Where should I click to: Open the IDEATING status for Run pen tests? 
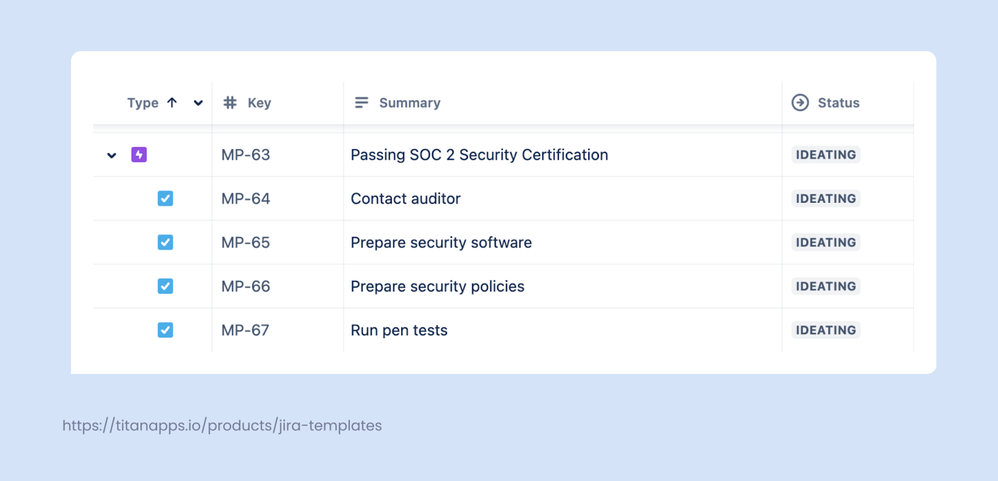pos(826,330)
